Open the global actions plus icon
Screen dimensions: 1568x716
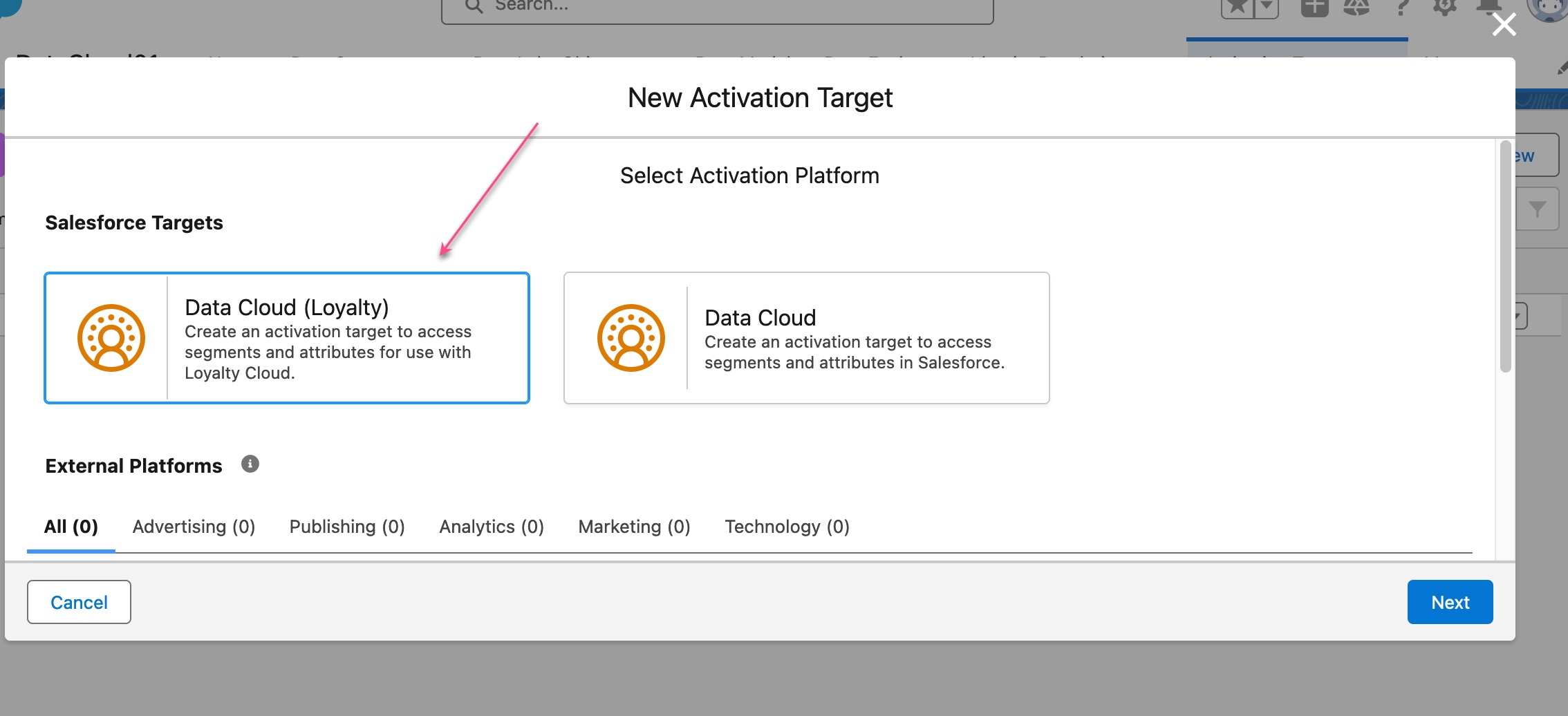point(1314,7)
